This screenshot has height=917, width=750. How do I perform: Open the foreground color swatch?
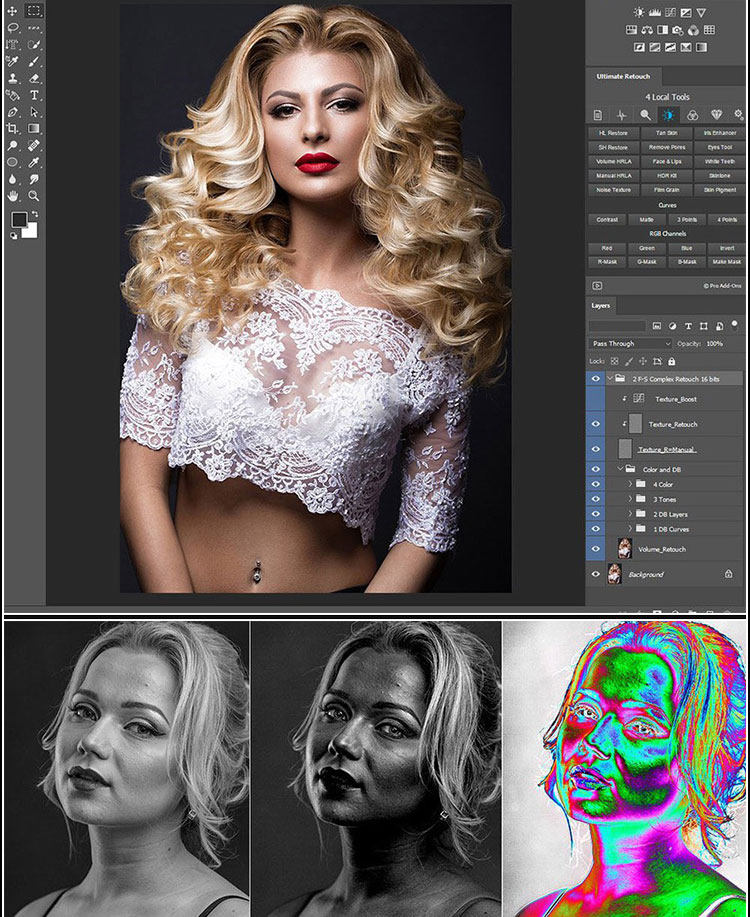click(x=19, y=219)
